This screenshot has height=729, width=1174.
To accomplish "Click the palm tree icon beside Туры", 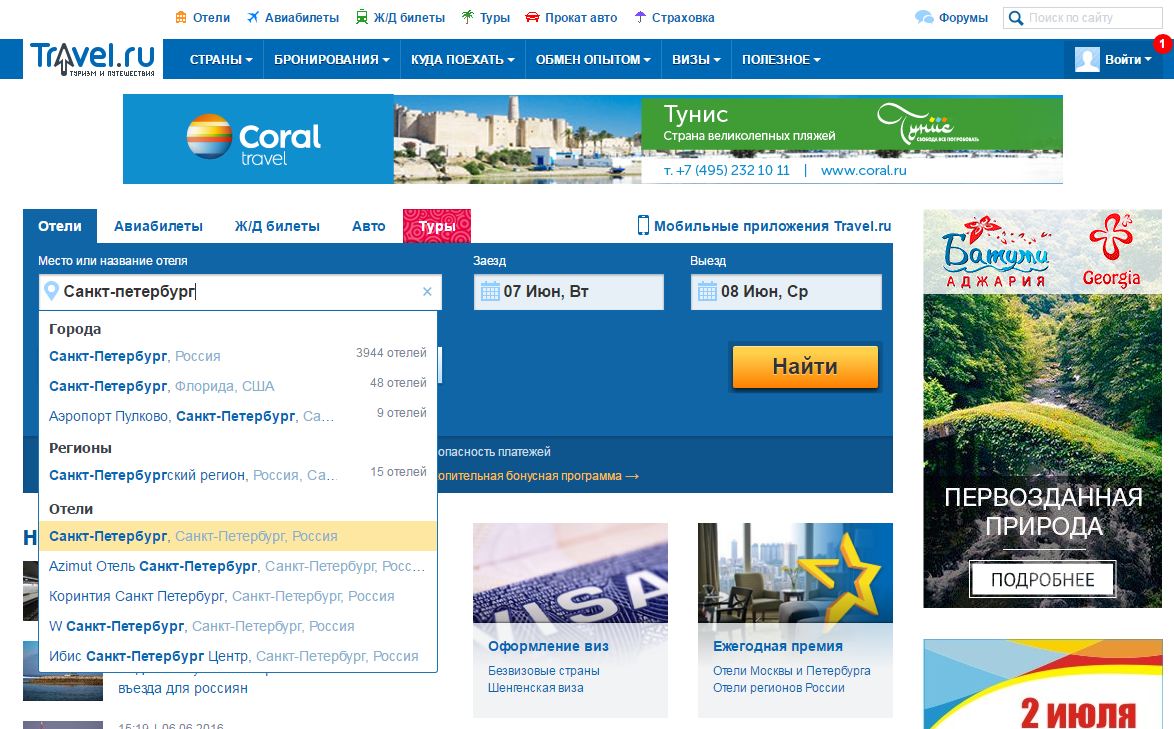I will point(468,17).
